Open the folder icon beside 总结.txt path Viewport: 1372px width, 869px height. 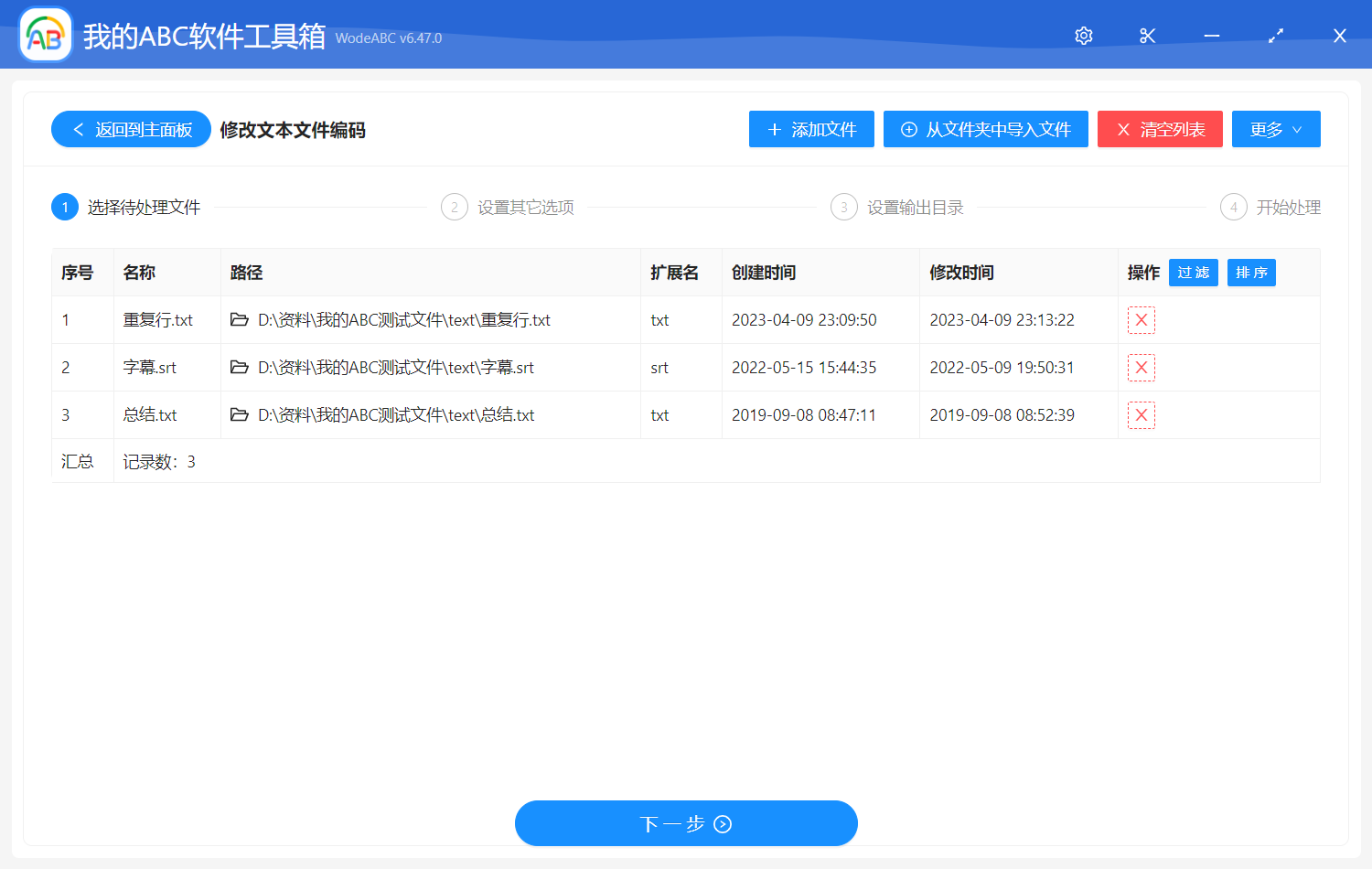pyautogui.click(x=238, y=414)
